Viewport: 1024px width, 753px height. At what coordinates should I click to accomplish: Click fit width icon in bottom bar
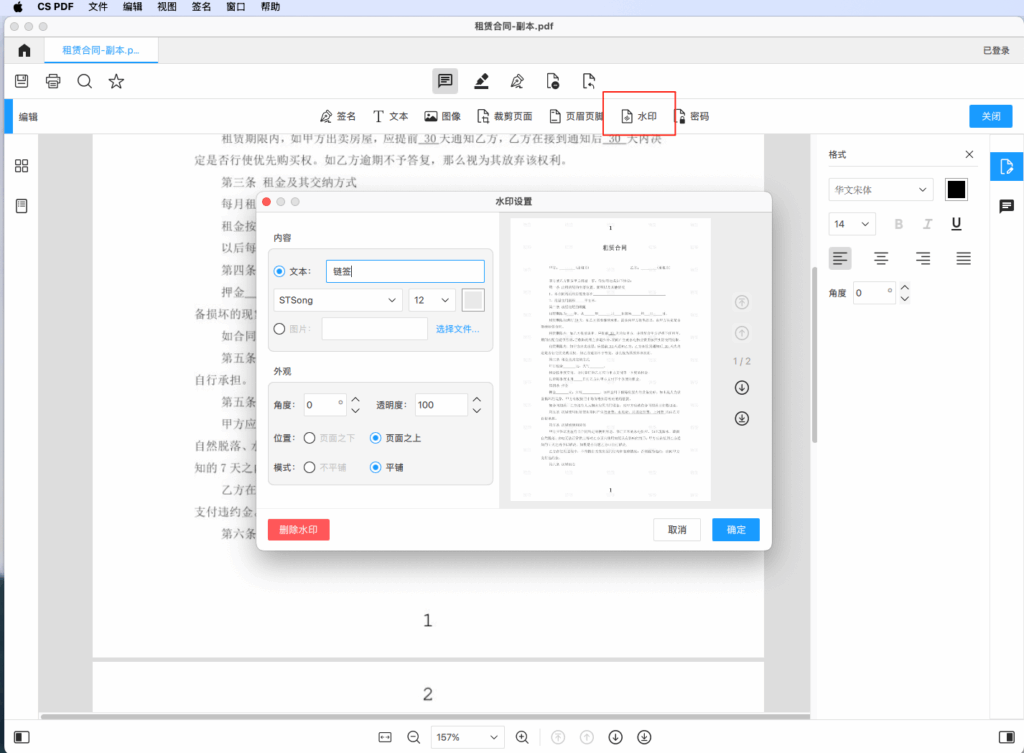click(385, 737)
